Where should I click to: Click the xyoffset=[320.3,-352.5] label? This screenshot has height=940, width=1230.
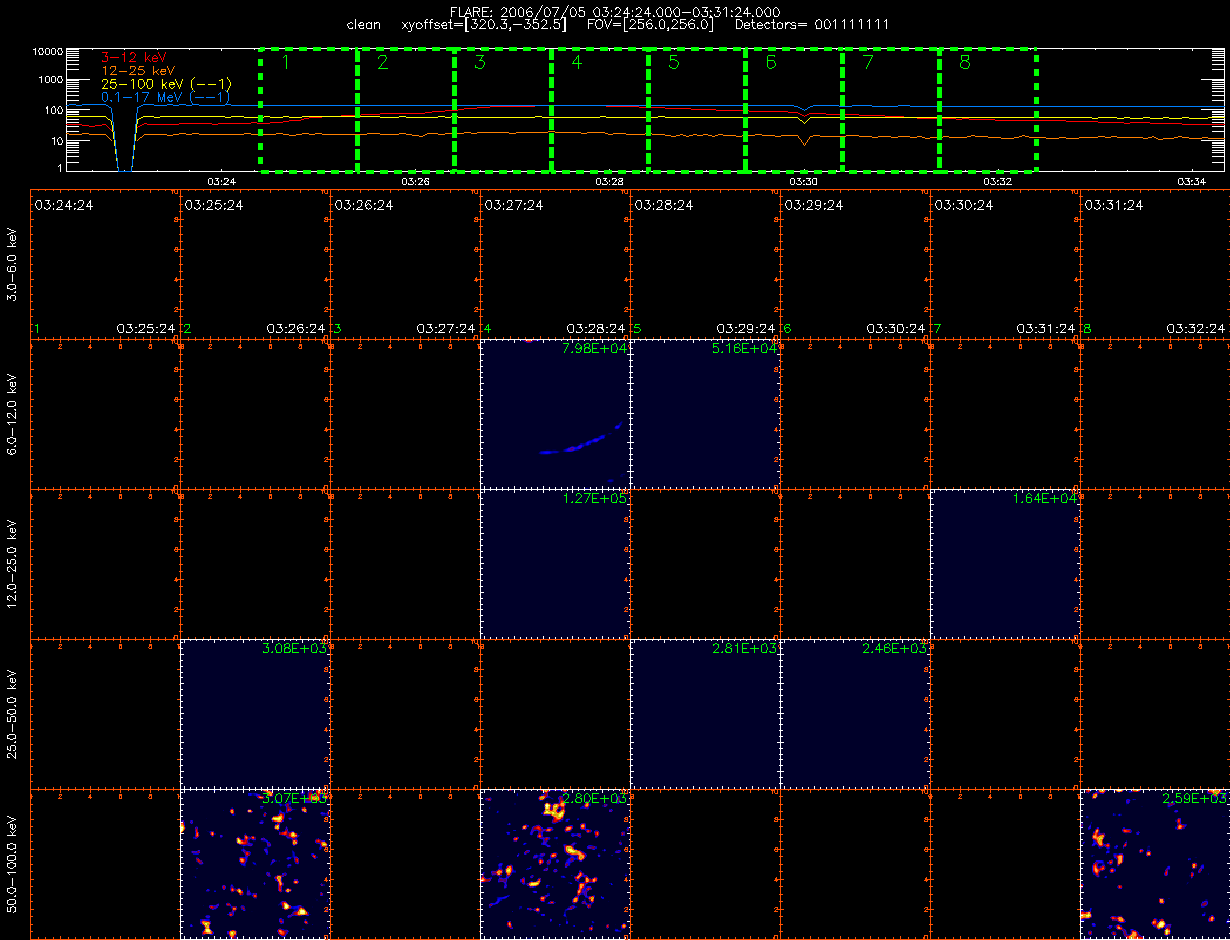(x=482, y=24)
